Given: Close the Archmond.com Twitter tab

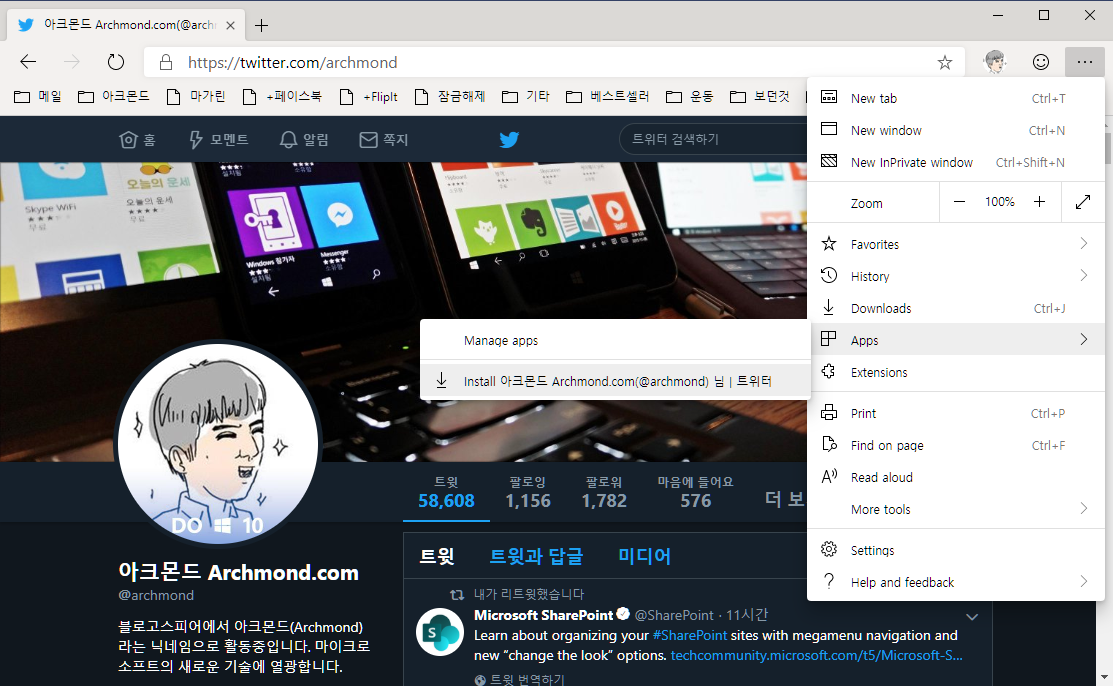Looking at the screenshot, I should (230, 26).
